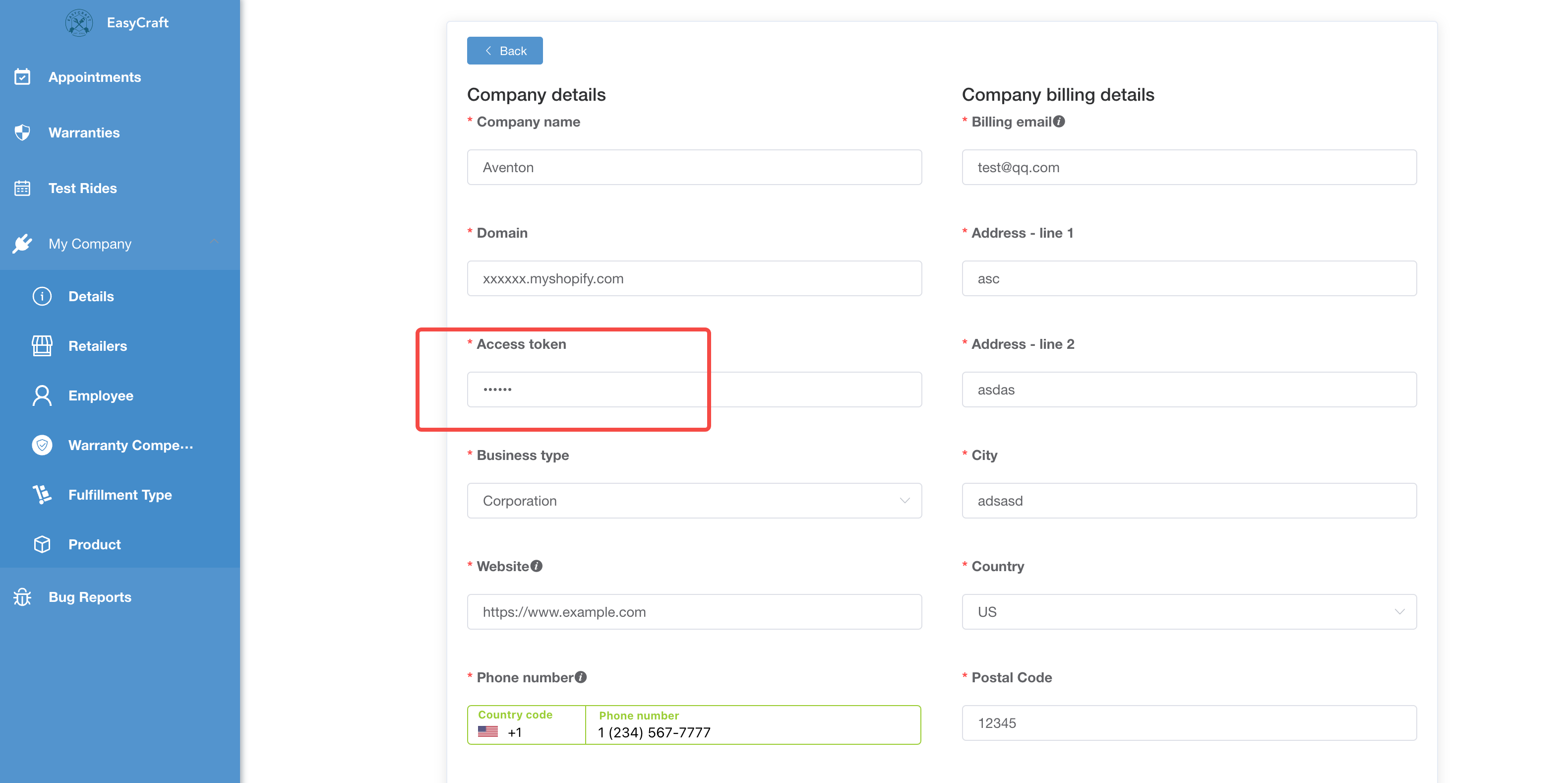The image size is (1568, 783).
Task: Click the Test Rides calendar icon
Action: click(22, 188)
